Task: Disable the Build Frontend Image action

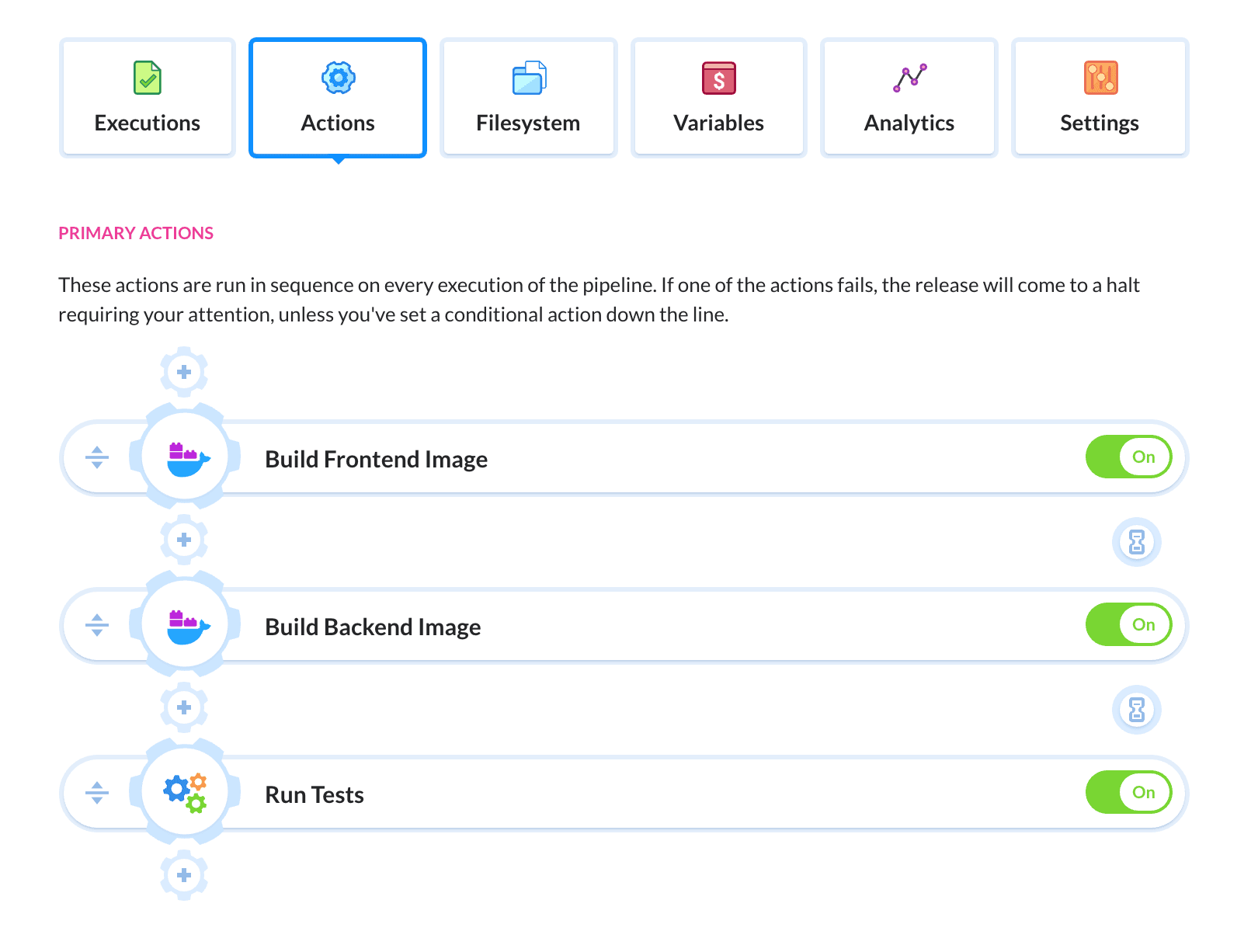Action: point(1128,457)
